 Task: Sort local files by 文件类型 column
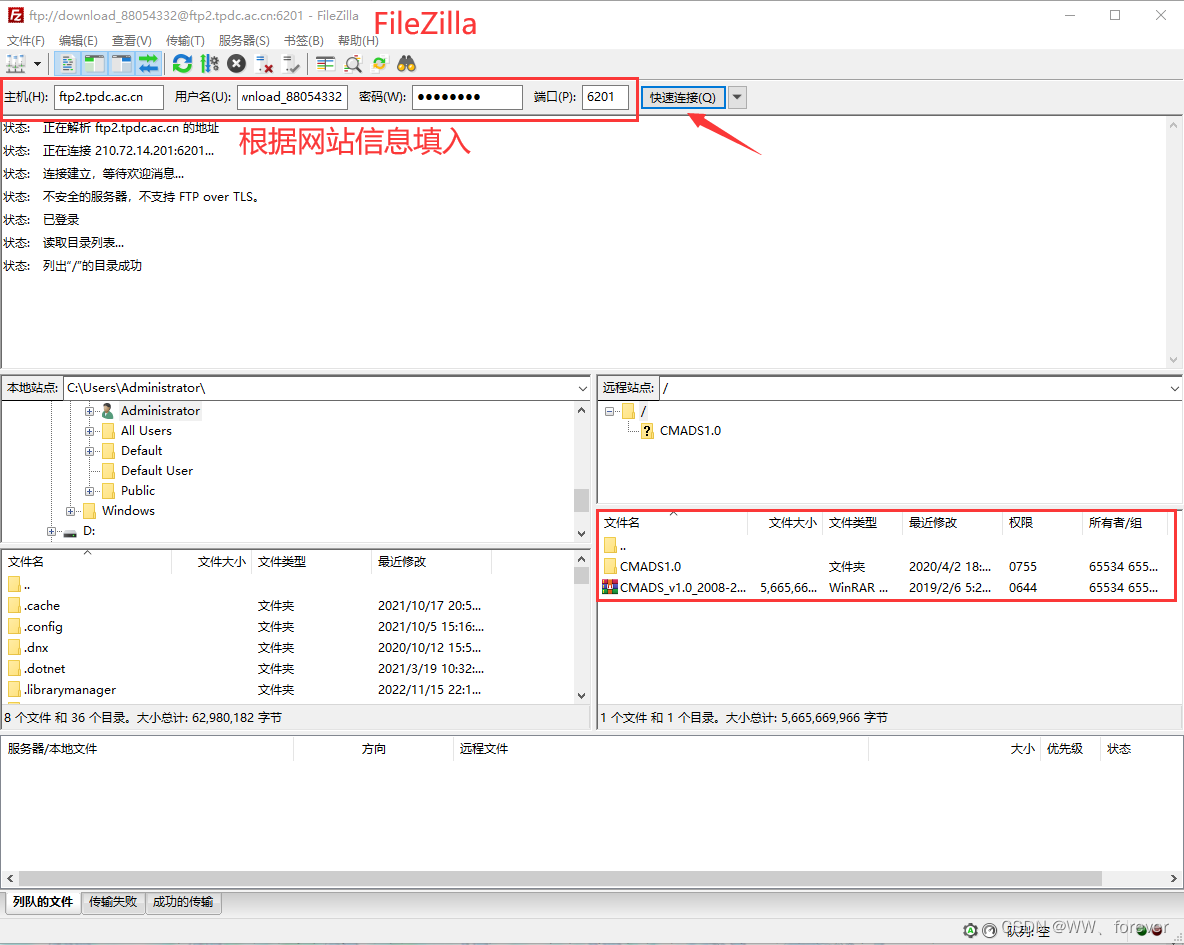[x=311, y=562]
